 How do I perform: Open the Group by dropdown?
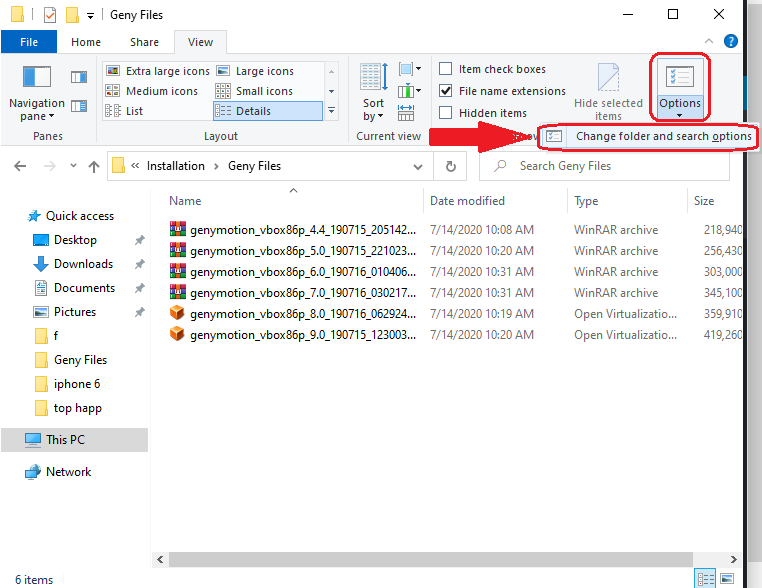click(409, 69)
